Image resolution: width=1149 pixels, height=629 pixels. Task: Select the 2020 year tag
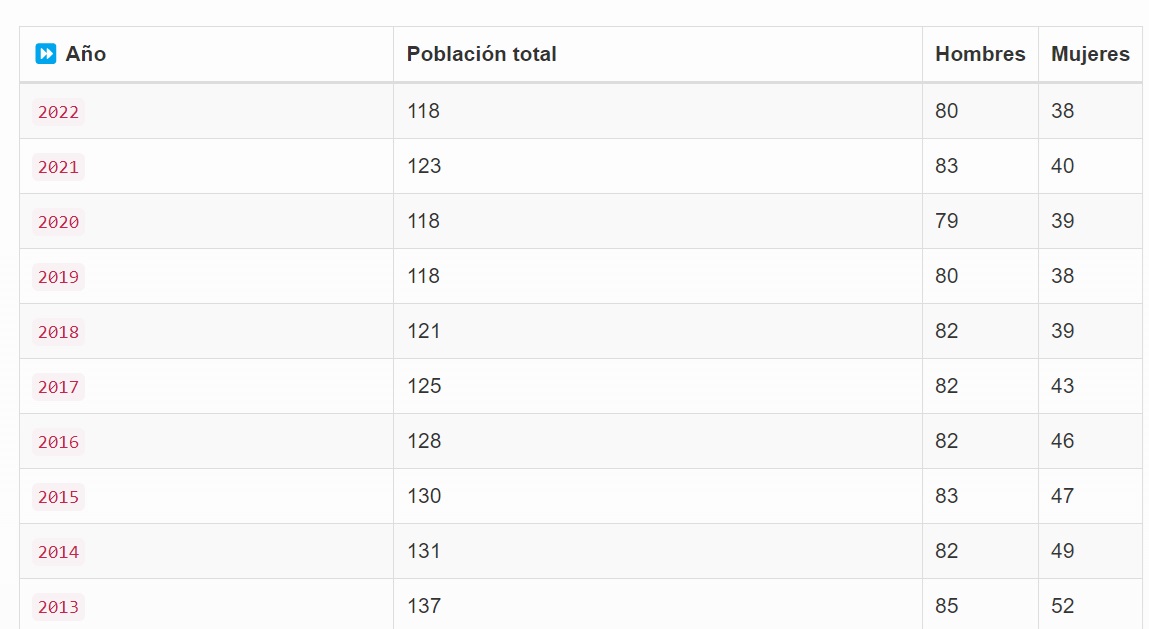coord(59,222)
